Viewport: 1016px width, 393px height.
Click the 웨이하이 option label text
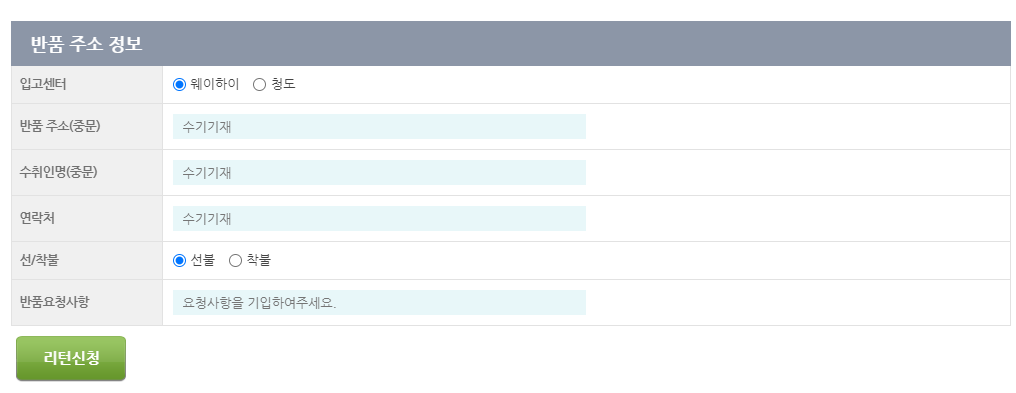click(214, 84)
